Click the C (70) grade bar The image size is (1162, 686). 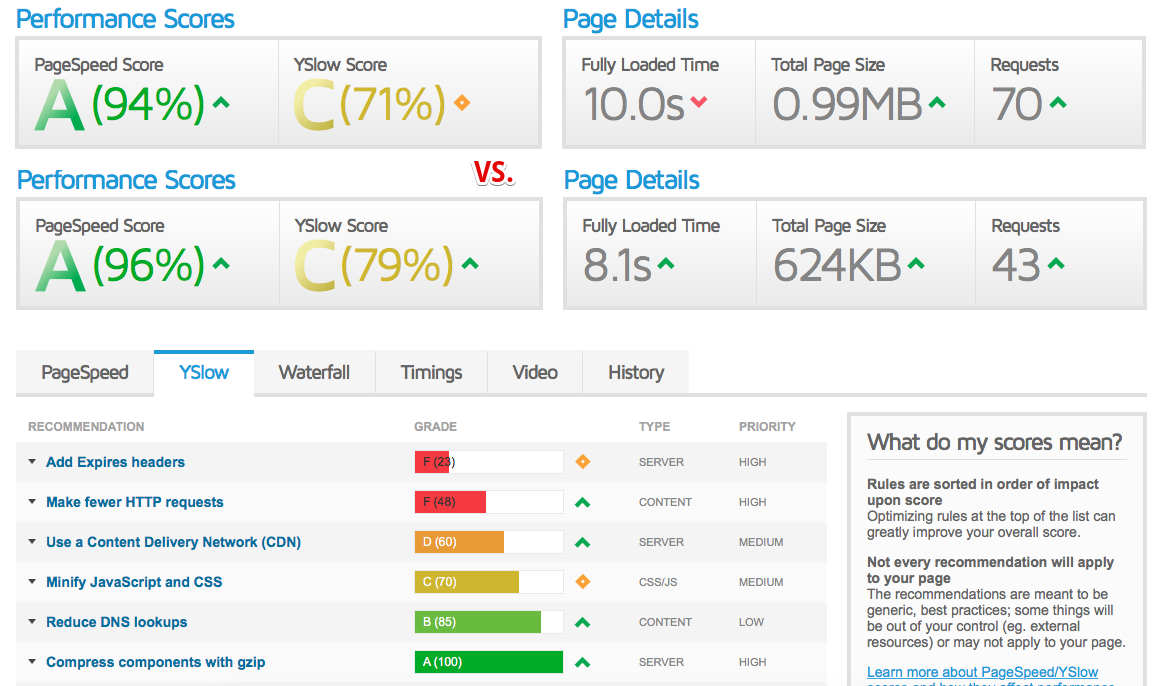(489, 582)
